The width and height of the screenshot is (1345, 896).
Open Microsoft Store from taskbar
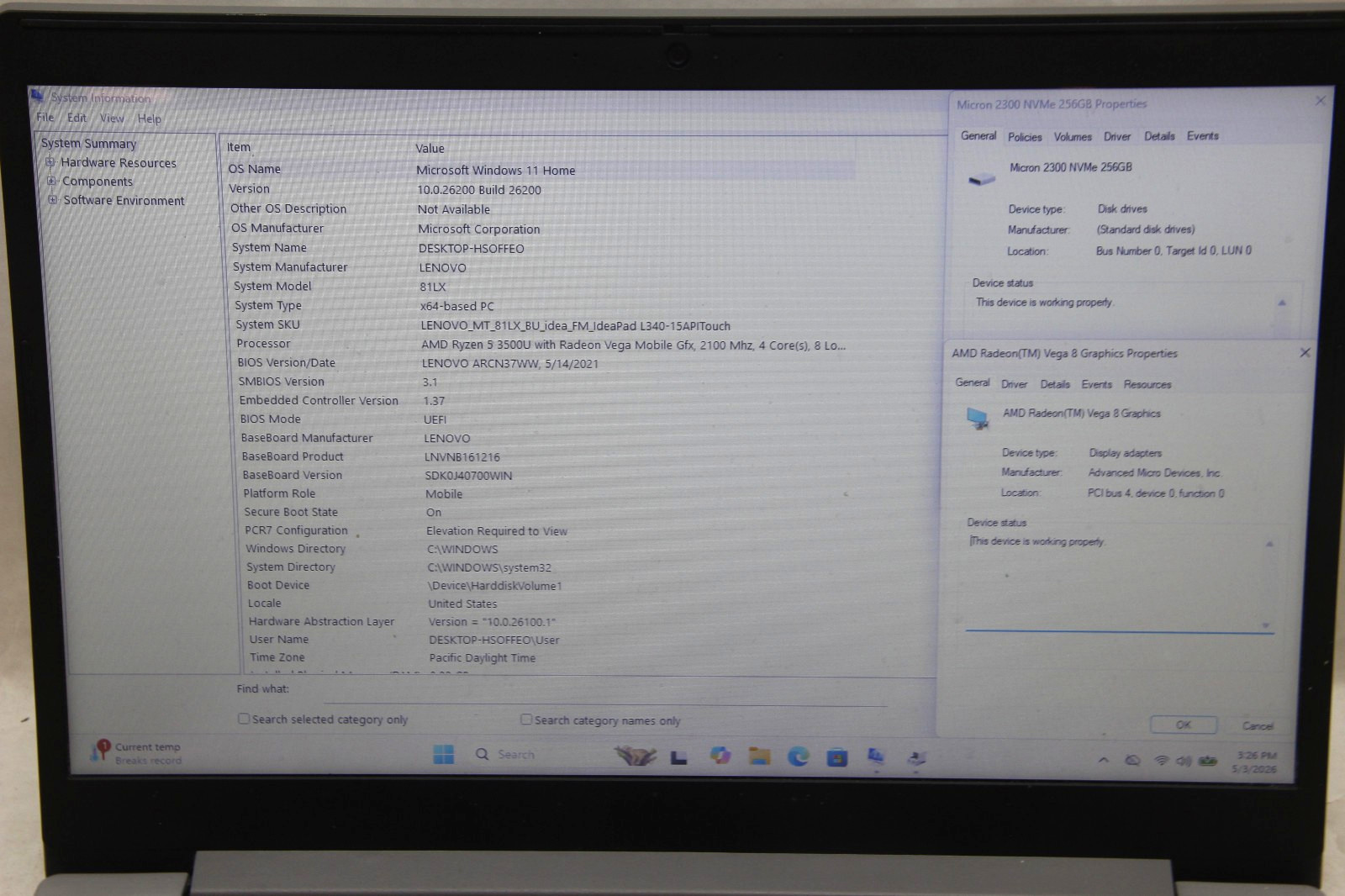[x=836, y=757]
